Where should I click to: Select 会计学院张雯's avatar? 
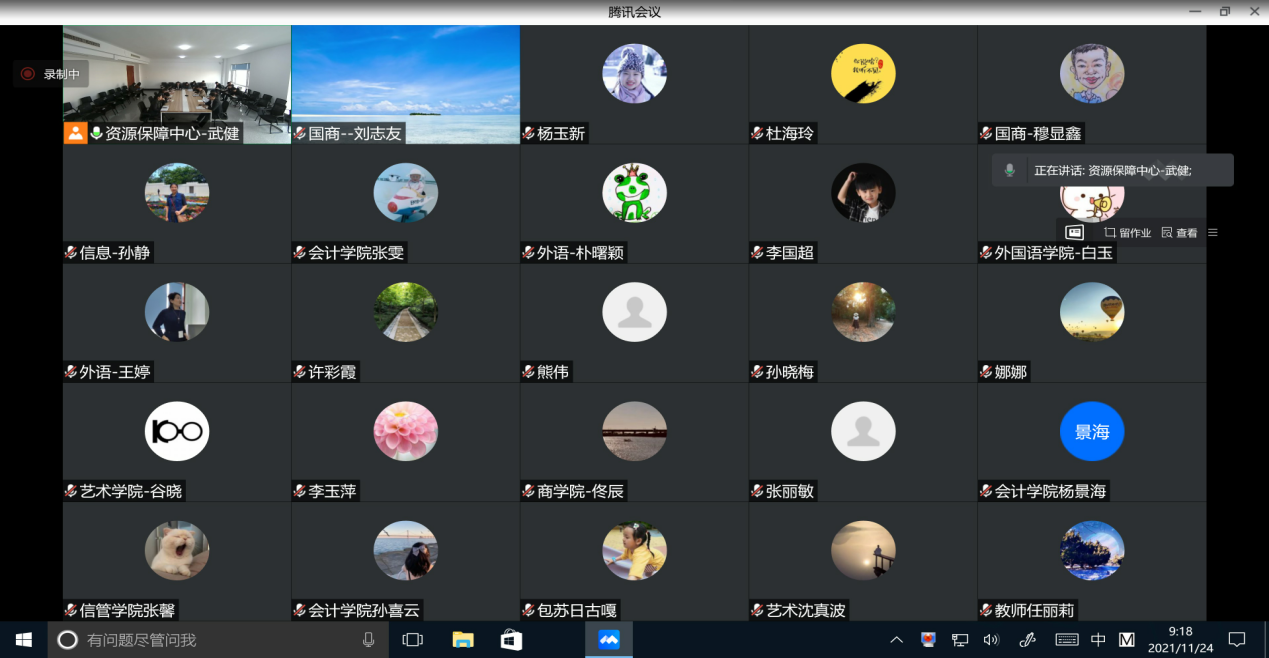click(x=405, y=193)
